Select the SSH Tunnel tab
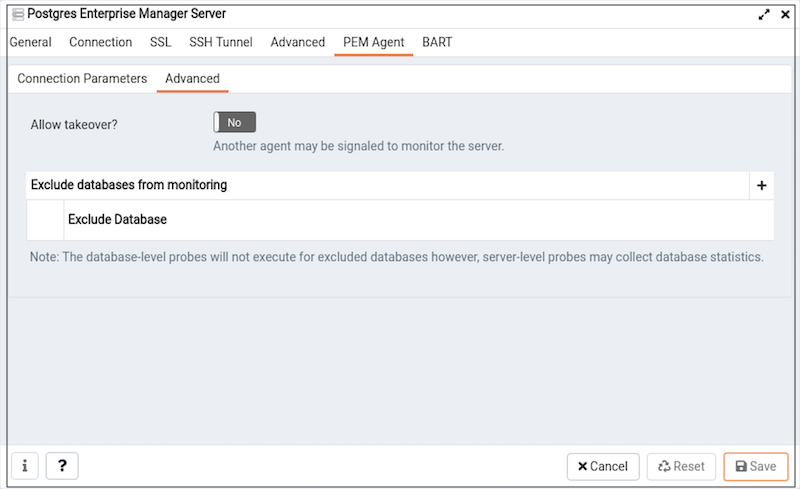This screenshot has width=800, height=489. click(x=220, y=42)
